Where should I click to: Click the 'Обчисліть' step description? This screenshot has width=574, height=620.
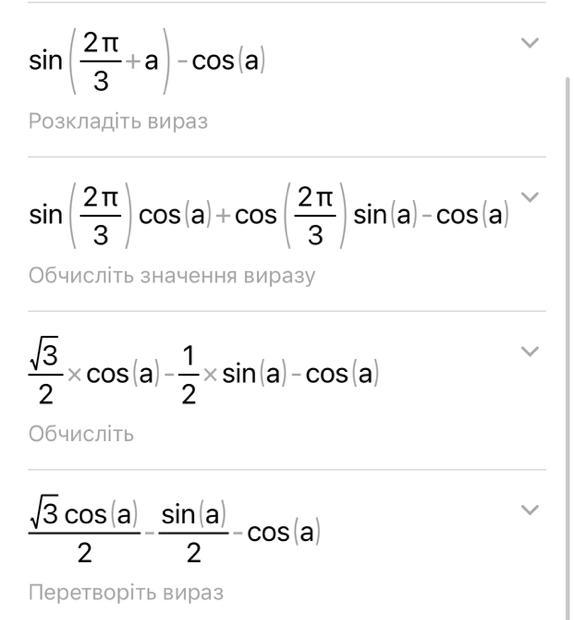81,434
